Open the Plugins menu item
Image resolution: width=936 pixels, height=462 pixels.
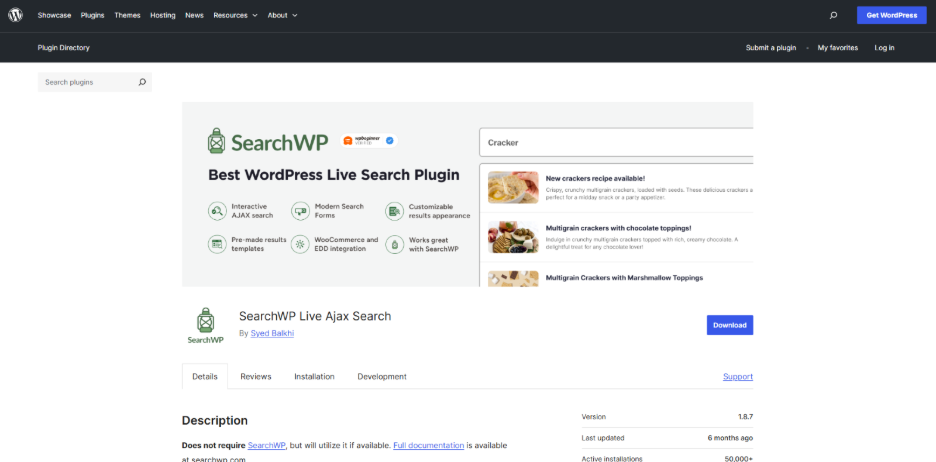pos(93,16)
